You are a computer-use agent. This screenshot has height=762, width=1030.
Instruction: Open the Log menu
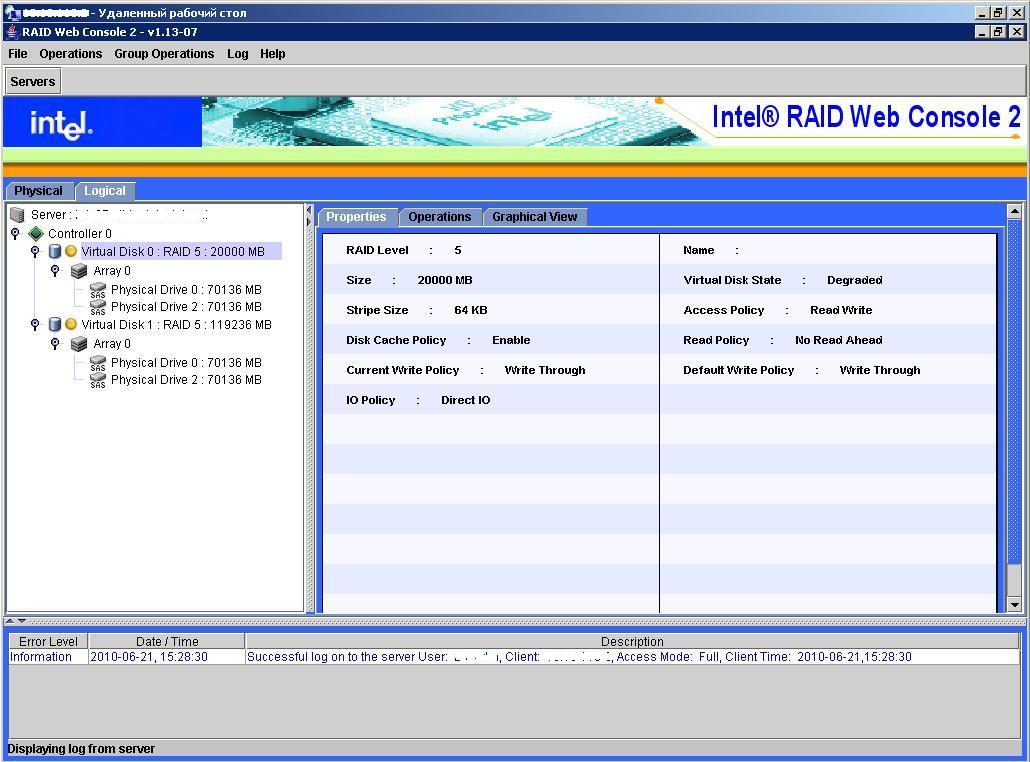tap(237, 54)
